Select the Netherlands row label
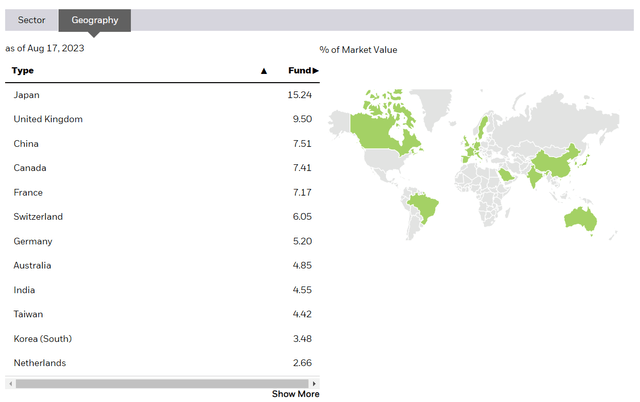 click(40, 363)
